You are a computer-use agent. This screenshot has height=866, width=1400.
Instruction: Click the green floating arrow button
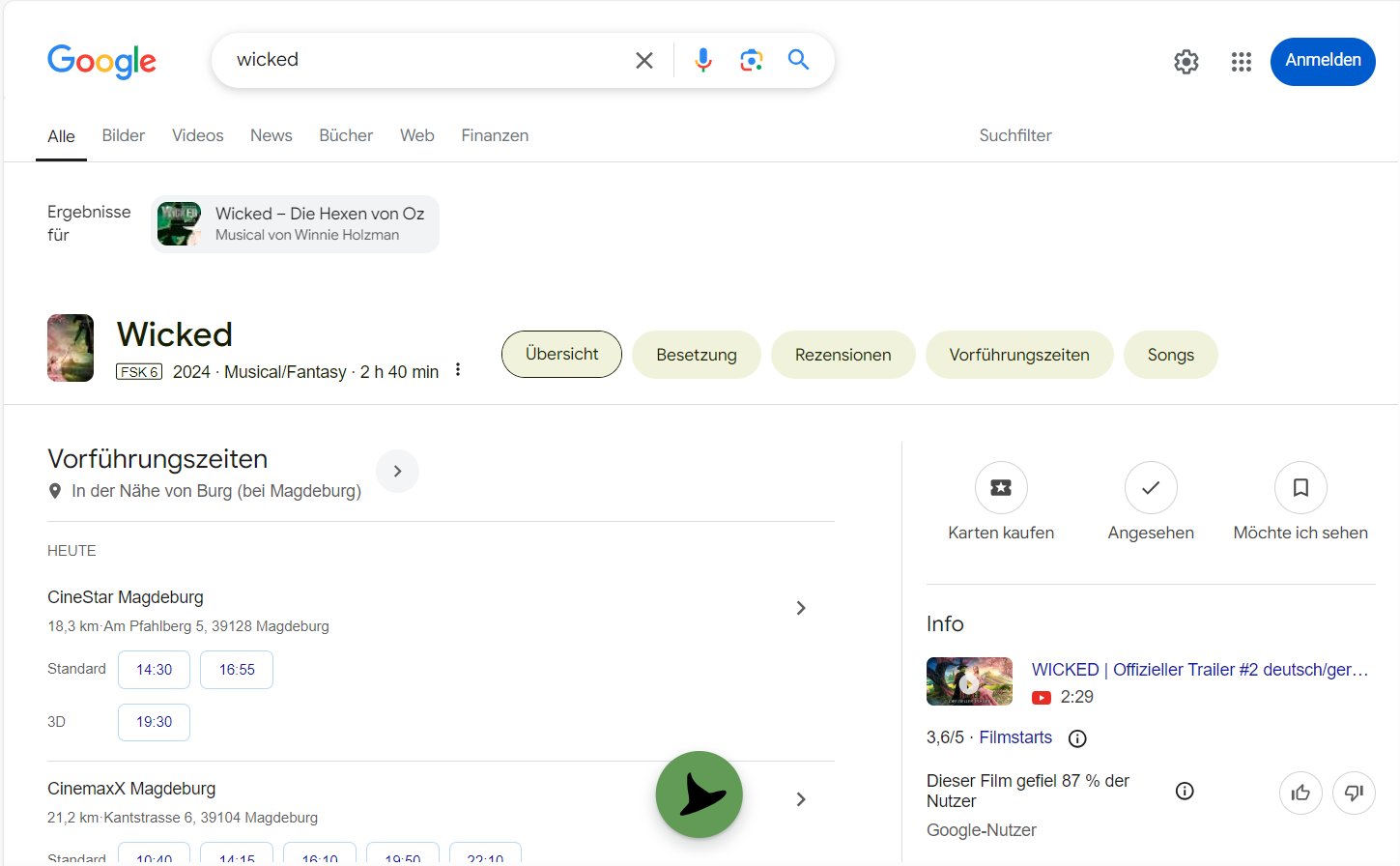point(700,794)
